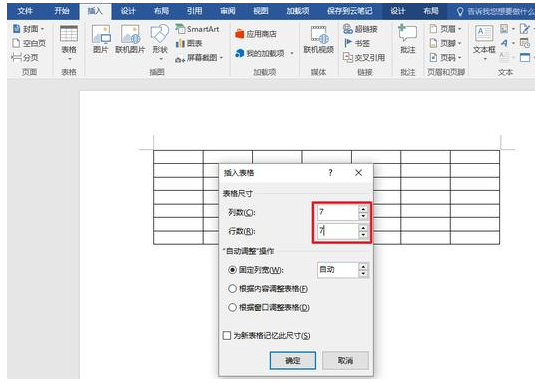
Task: Expand the dropdown arrow under 文本框
Action: point(485,59)
